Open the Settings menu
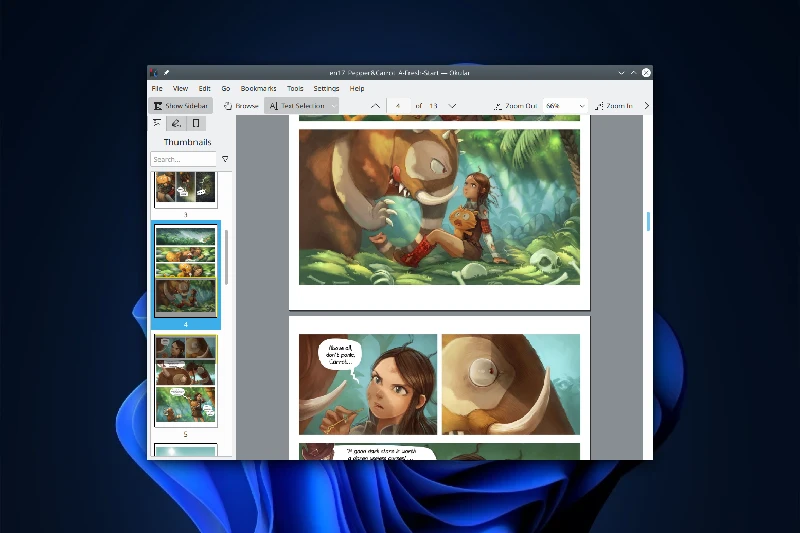 (326, 89)
